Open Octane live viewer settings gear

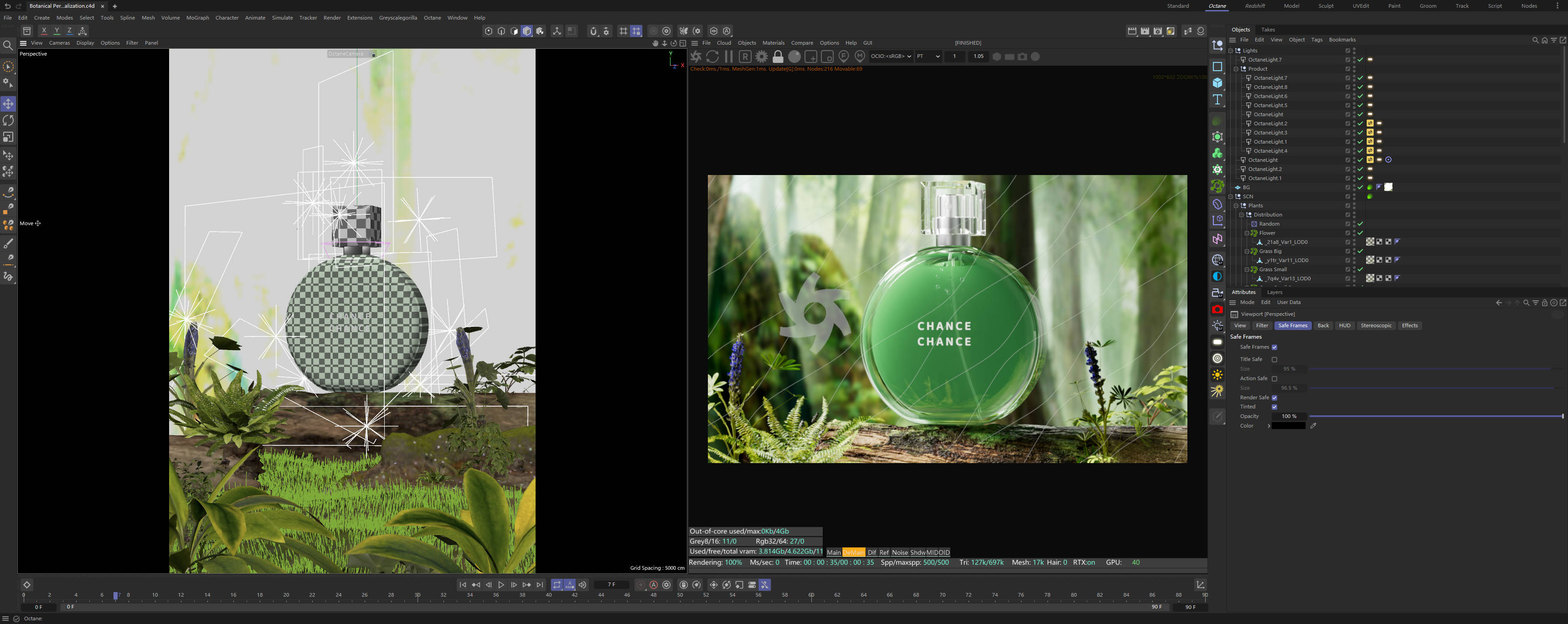[x=762, y=57]
